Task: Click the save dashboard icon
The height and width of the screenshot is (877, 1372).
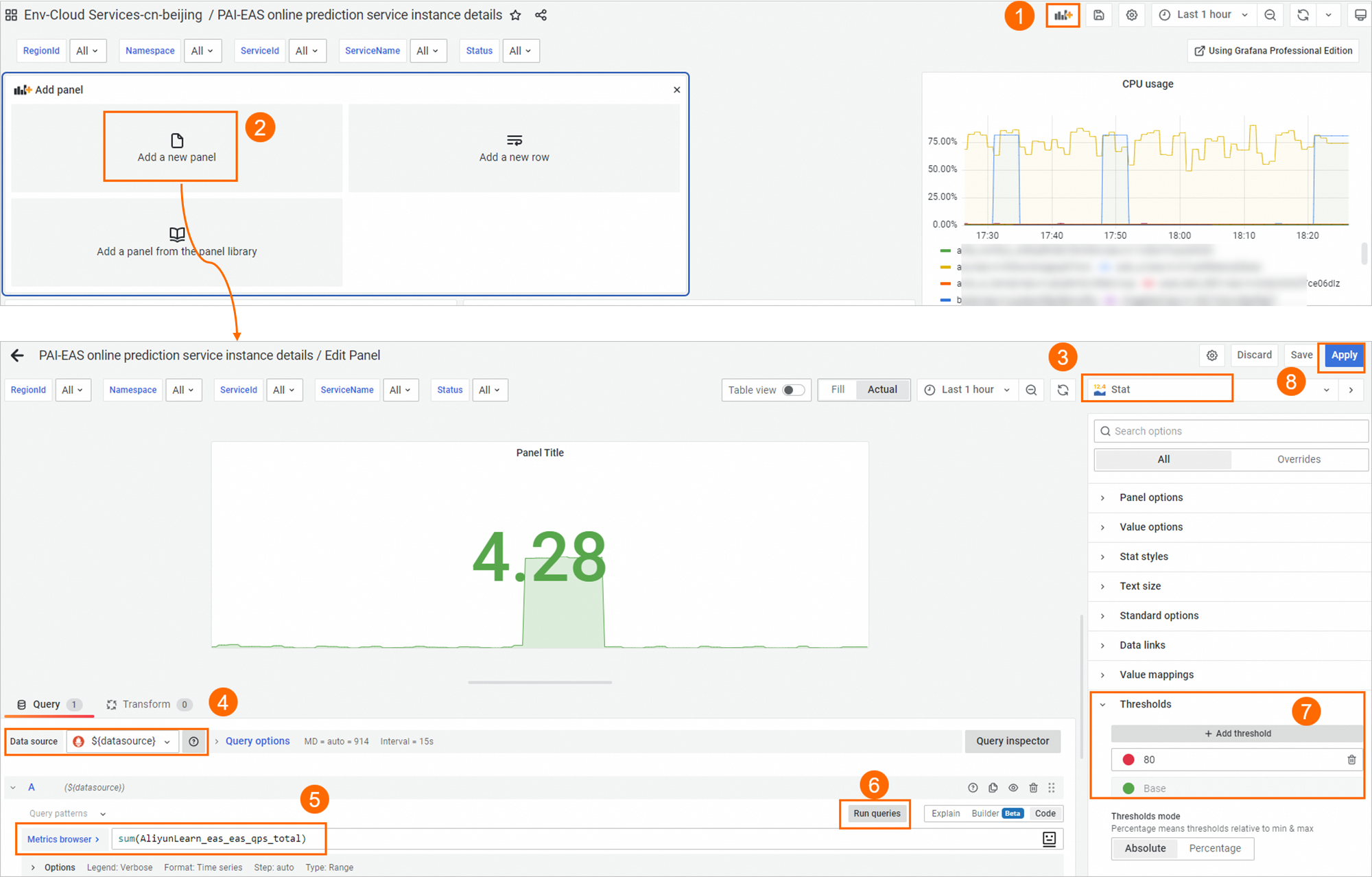Action: coord(1098,14)
